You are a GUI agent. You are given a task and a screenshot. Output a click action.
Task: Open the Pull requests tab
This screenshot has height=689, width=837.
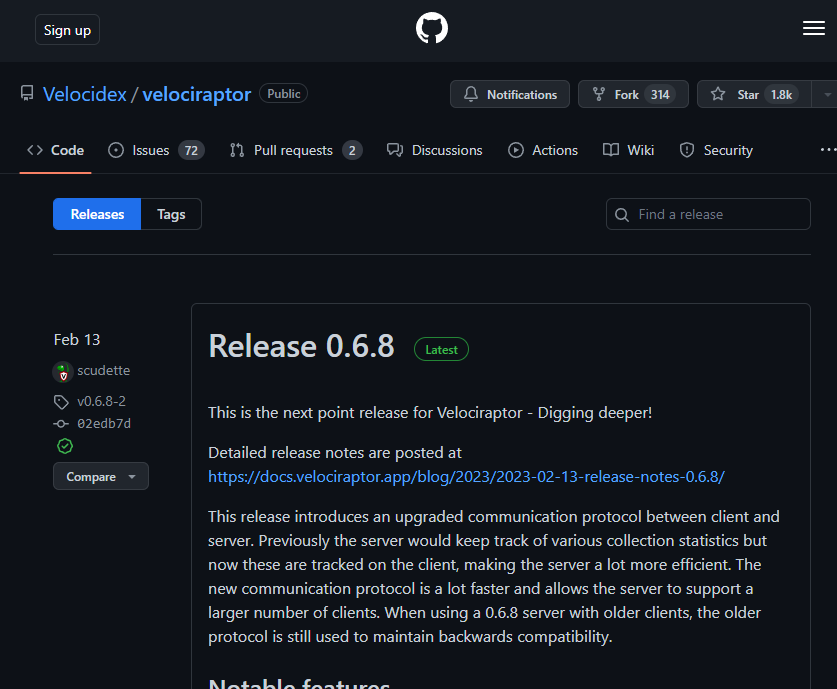[296, 151]
